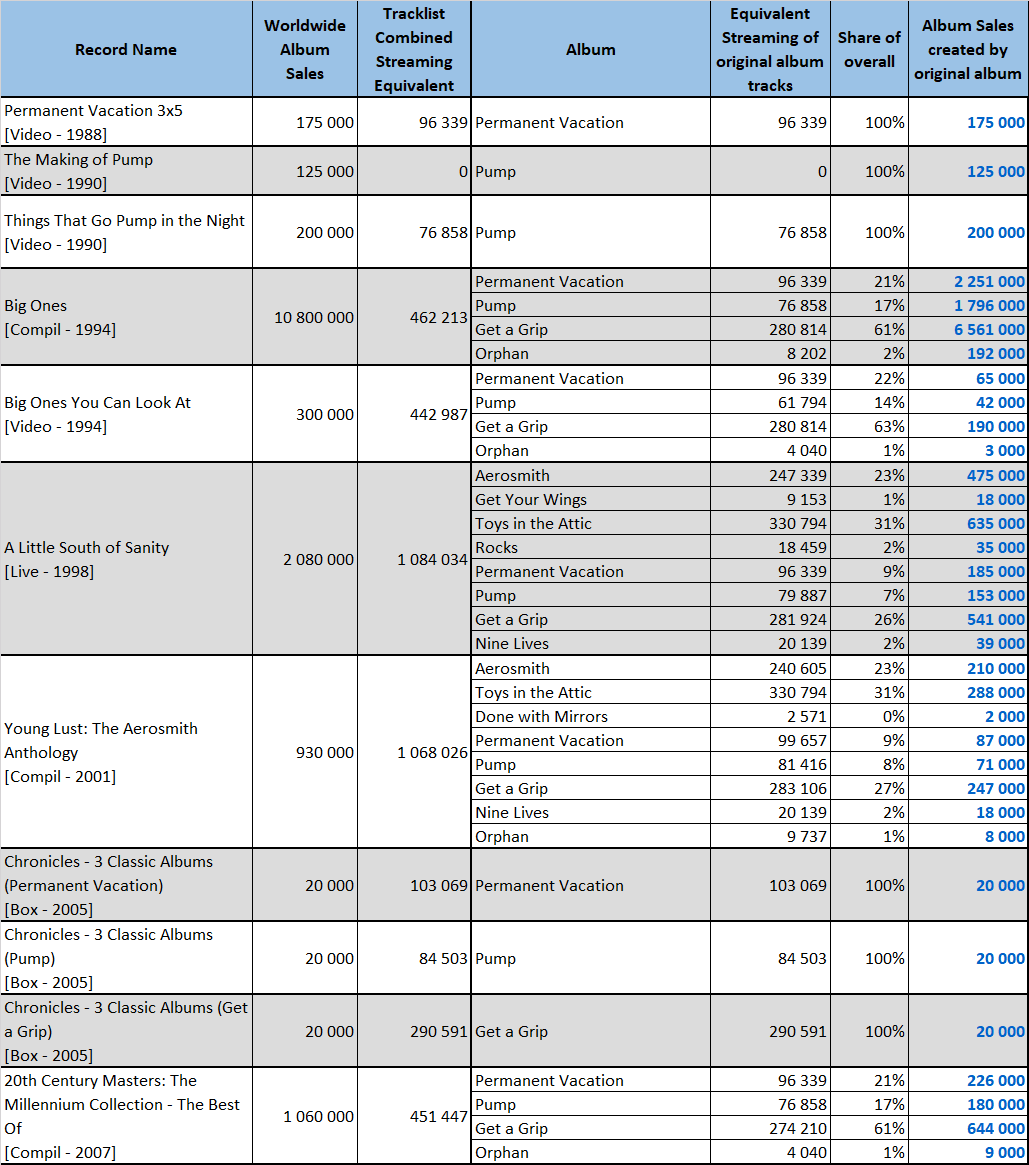This screenshot has height=1165, width=1029.
Task: Select the 288 000 album sales value
Action: click(x=996, y=692)
